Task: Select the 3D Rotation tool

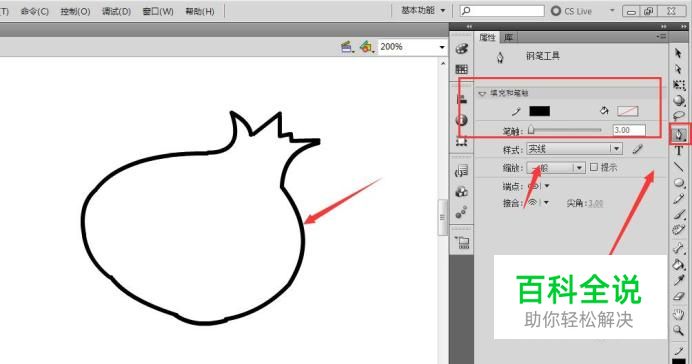Action: pos(679,101)
